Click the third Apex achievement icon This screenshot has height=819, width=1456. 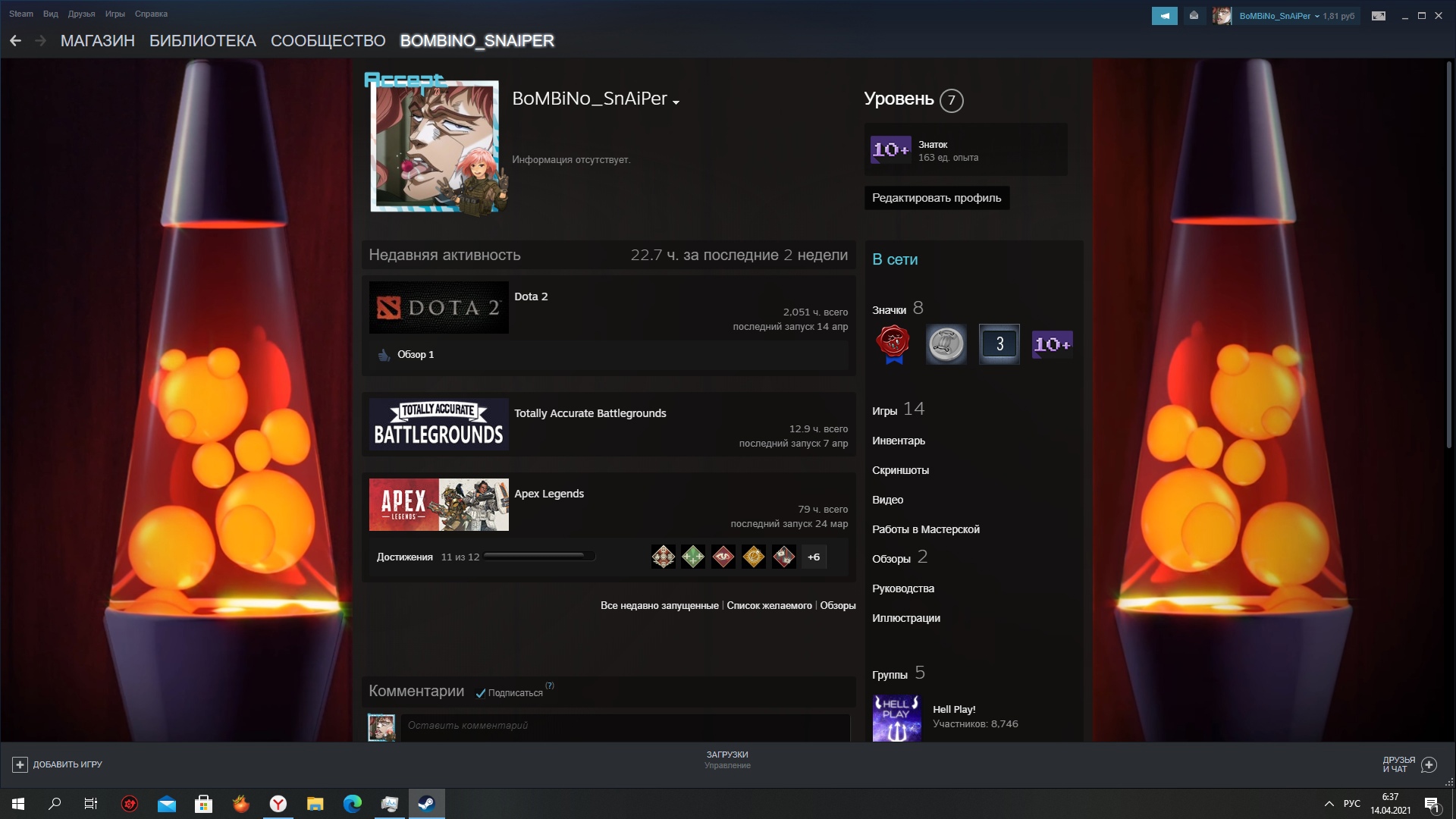(x=723, y=557)
